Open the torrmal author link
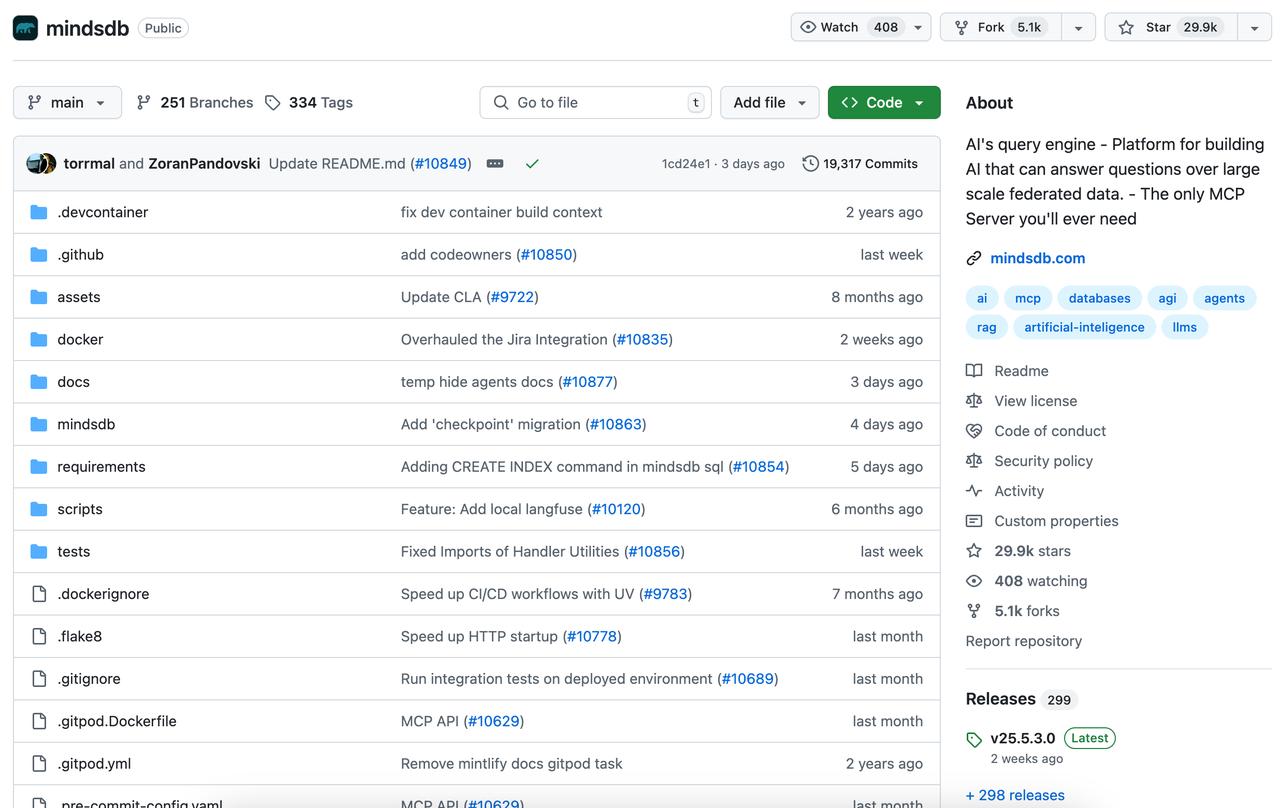This screenshot has width=1280, height=808. [x=89, y=163]
